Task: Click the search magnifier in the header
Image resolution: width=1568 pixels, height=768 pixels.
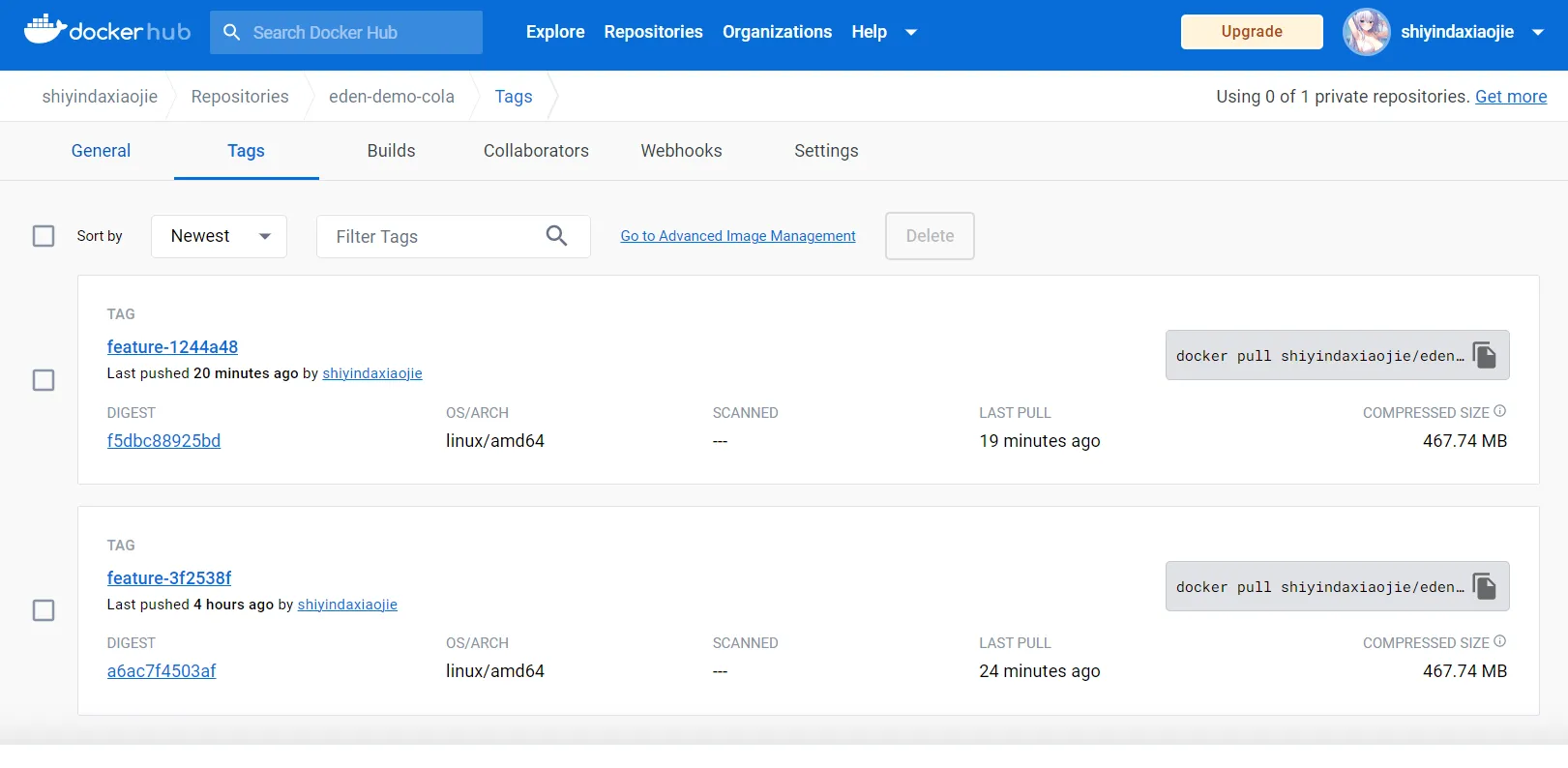Action: click(231, 32)
